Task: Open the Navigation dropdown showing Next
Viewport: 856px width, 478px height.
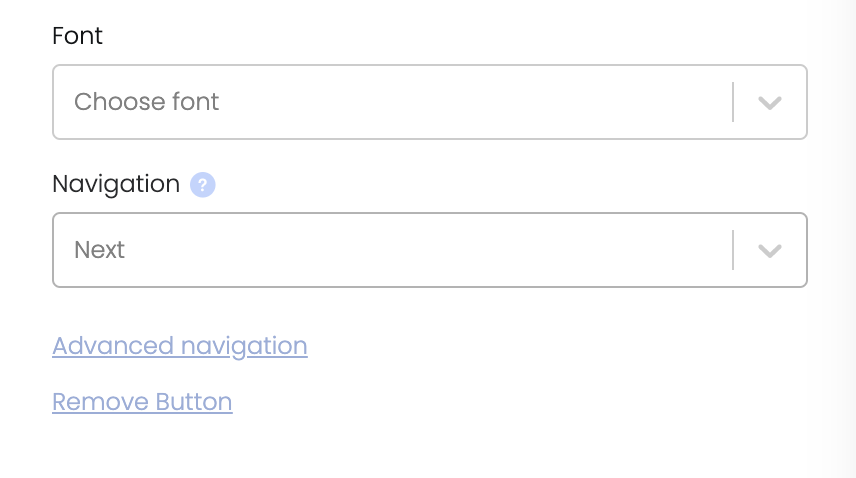Action: [x=430, y=250]
